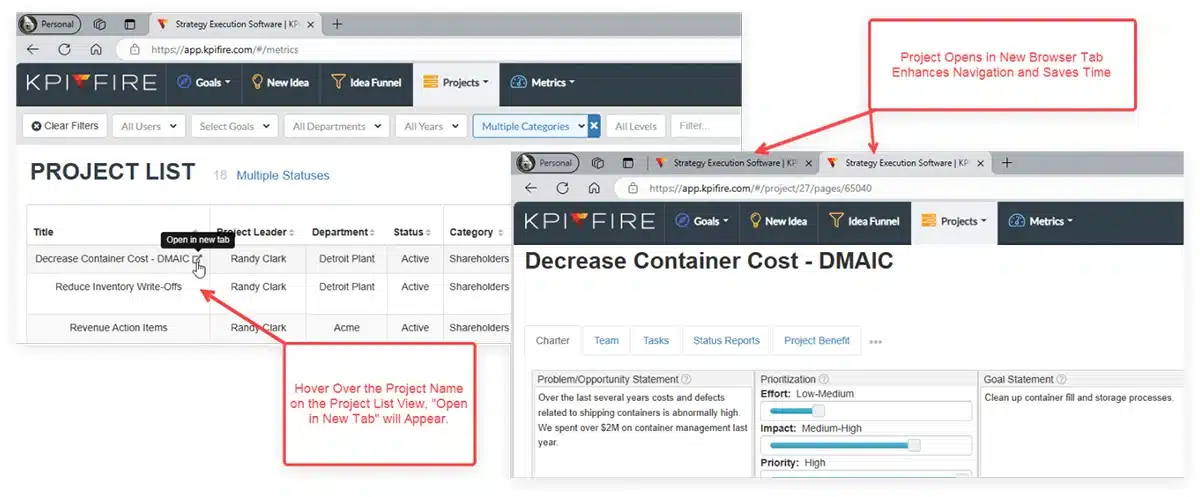Click the open-in-new-tab icon beside Decrease Container Cost - DMAIC

point(198,259)
